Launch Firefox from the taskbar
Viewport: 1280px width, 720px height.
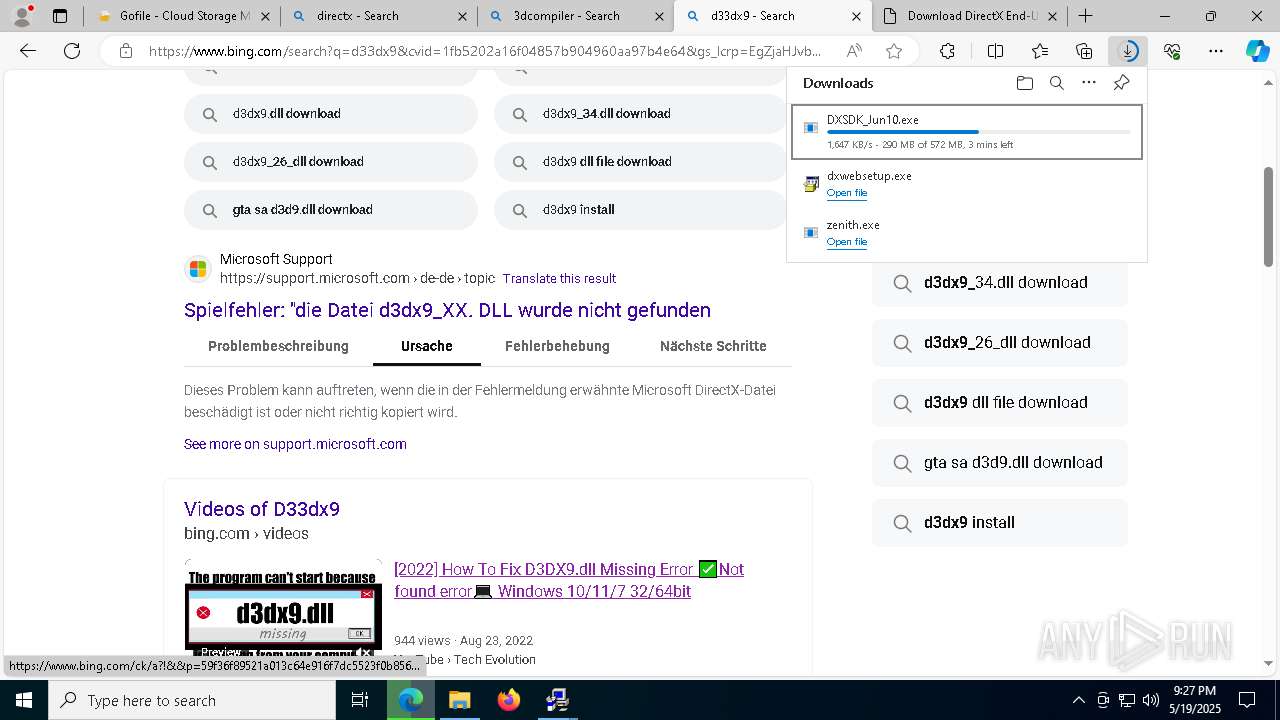click(x=508, y=700)
